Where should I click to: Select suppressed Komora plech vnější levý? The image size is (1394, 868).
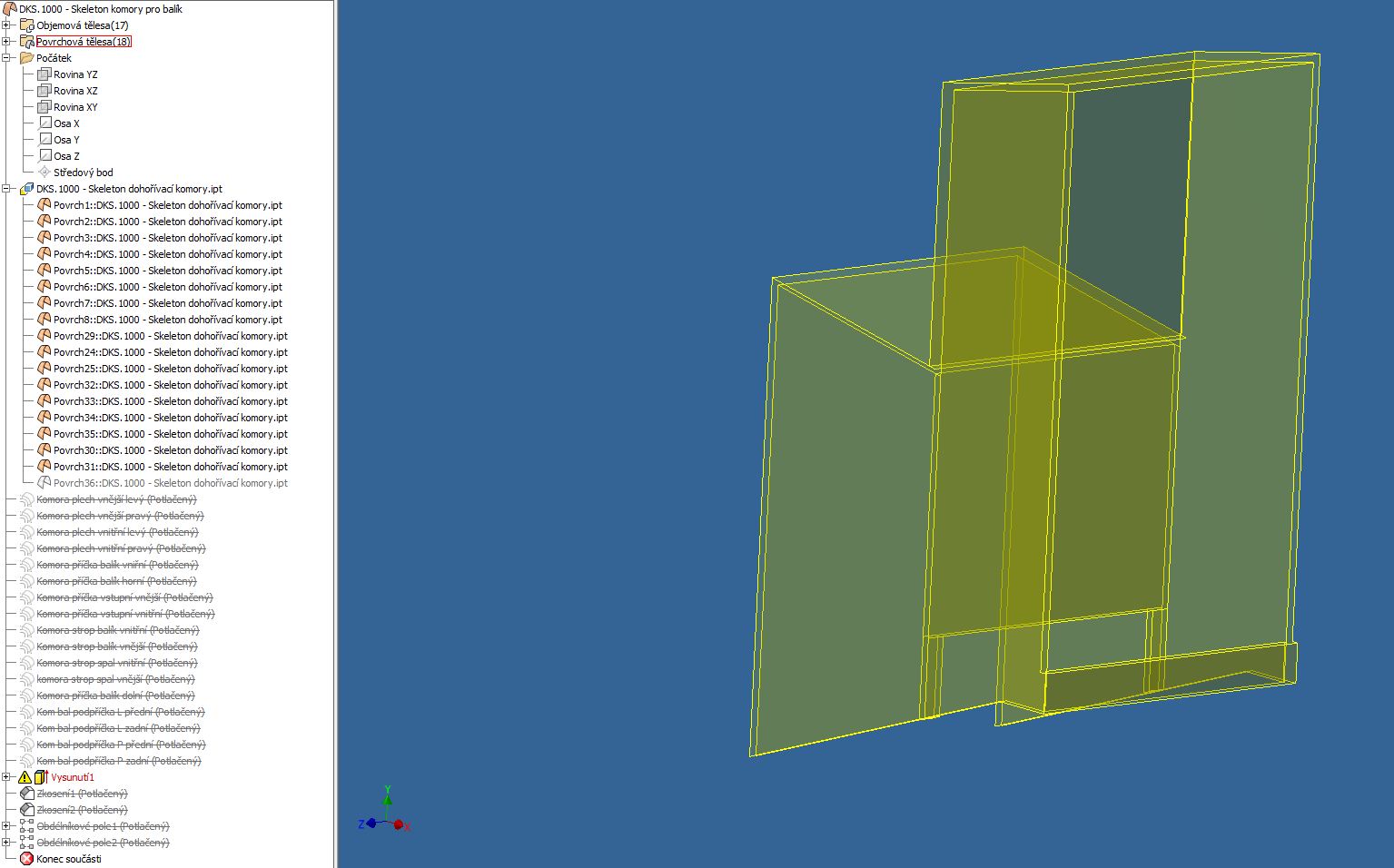click(116, 499)
